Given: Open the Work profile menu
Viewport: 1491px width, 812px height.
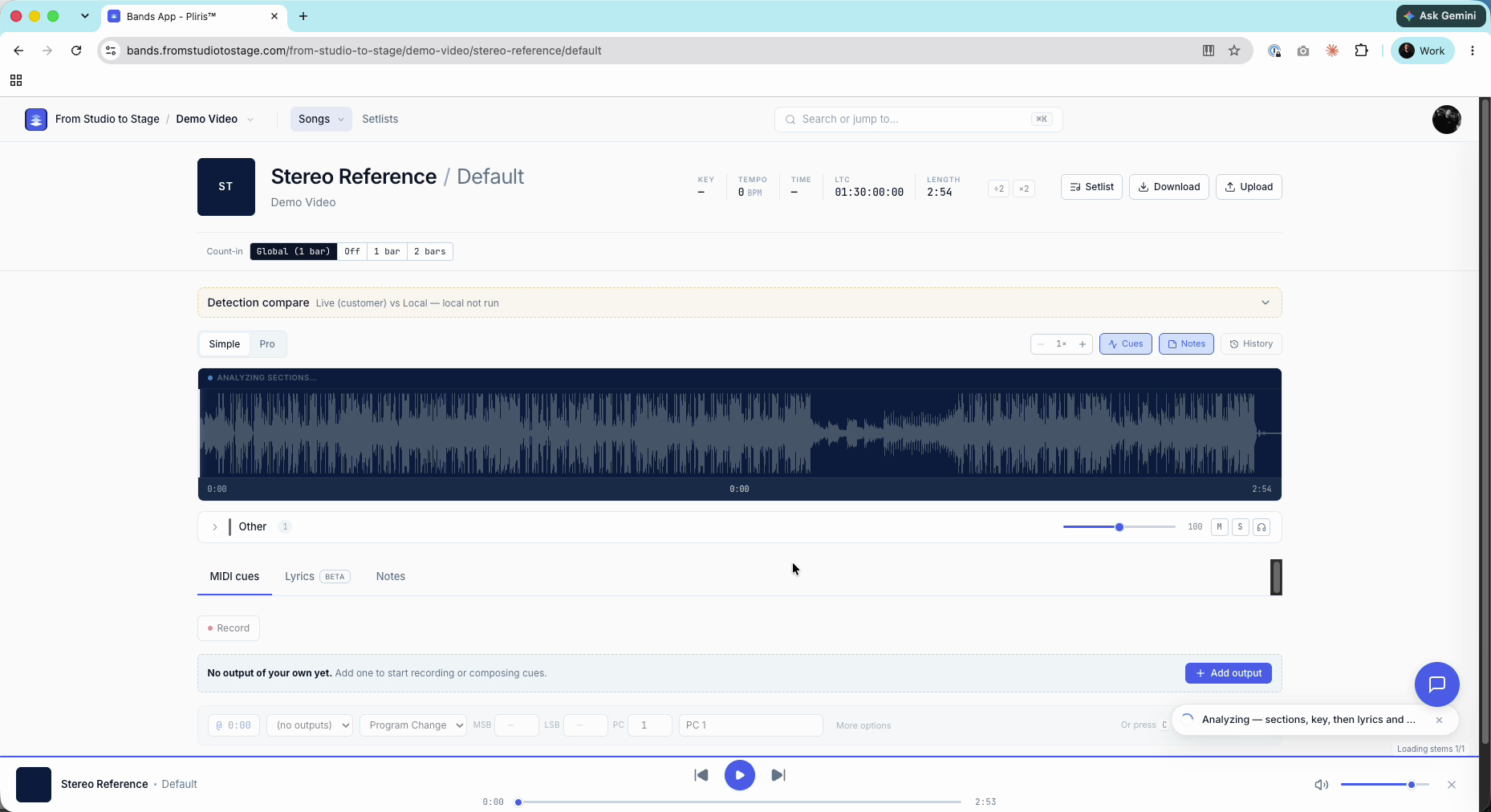Looking at the screenshot, I should [1422, 51].
